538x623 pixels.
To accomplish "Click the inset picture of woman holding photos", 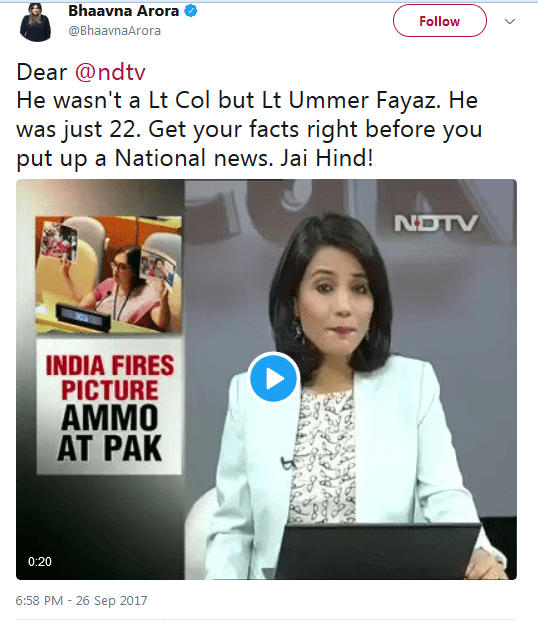I will pos(108,275).
